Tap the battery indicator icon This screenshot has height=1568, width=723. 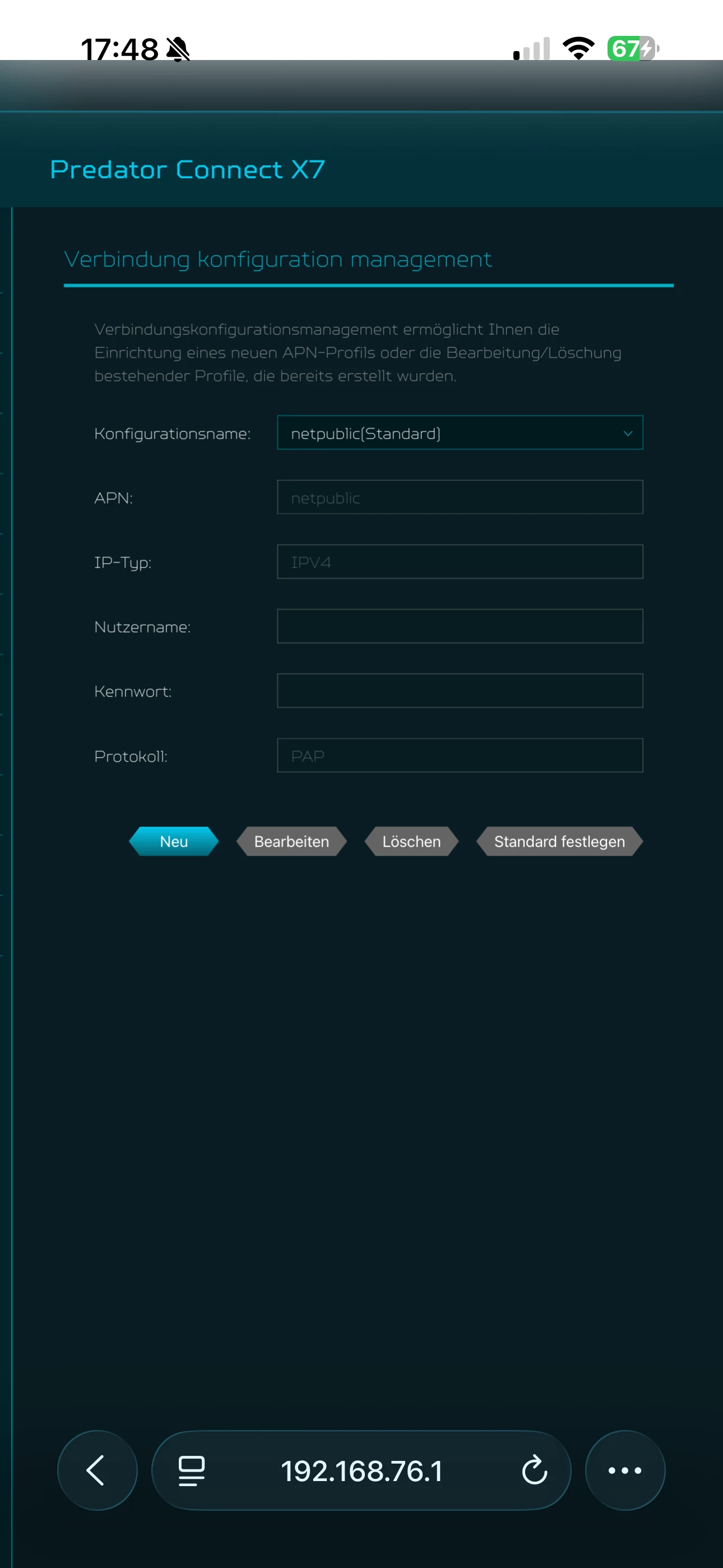[x=633, y=48]
